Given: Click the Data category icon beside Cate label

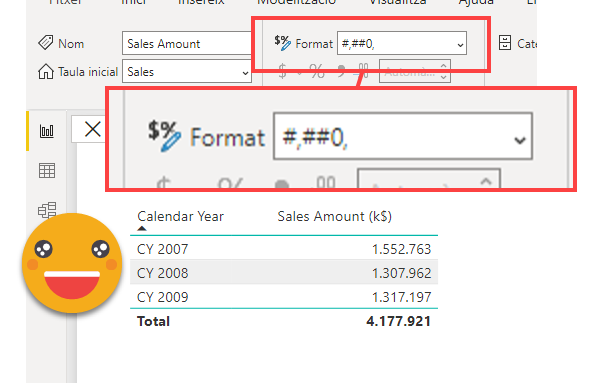Looking at the screenshot, I should pos(505,43).
